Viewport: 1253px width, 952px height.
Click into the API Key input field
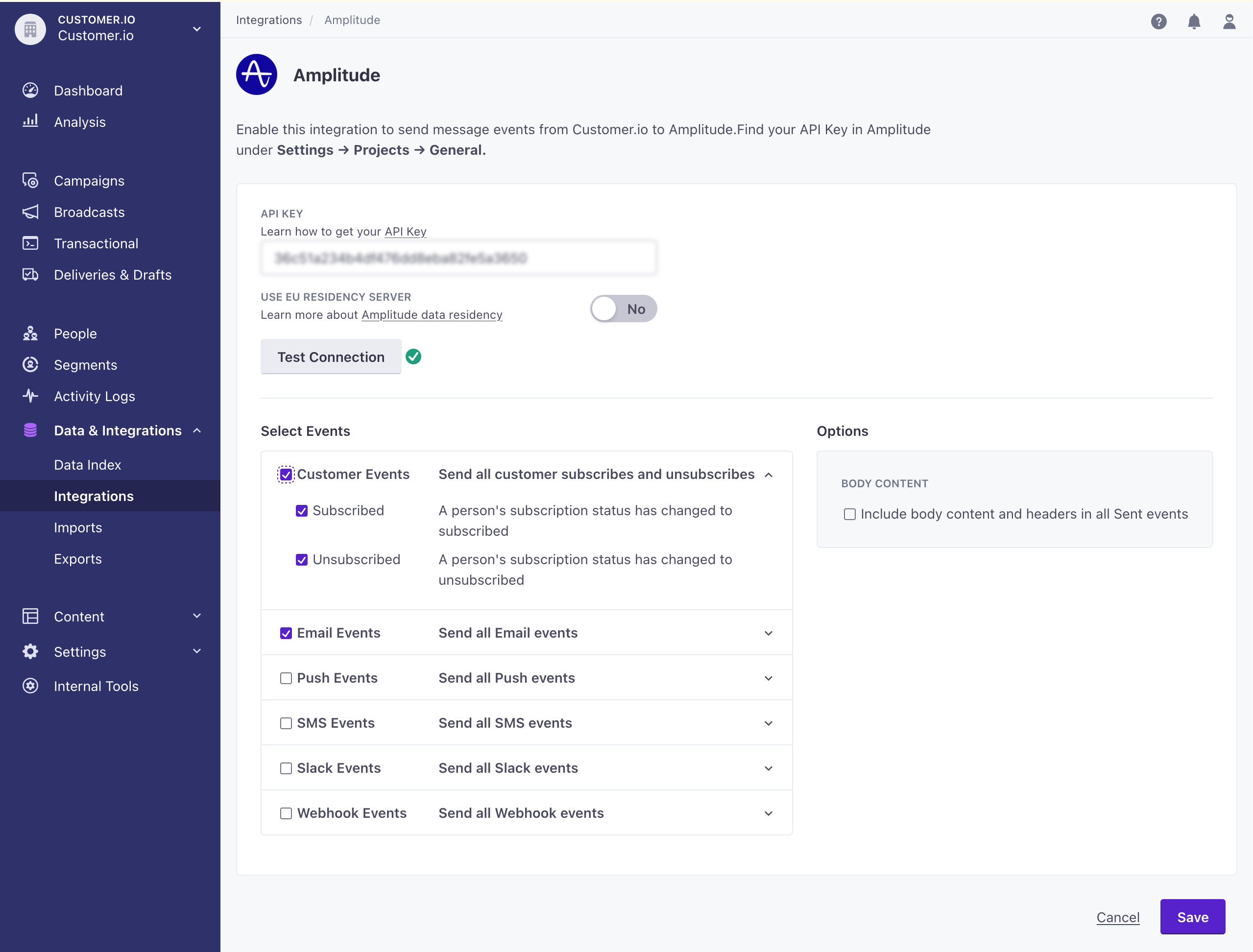pyautogui.click(x=458, y=258)
